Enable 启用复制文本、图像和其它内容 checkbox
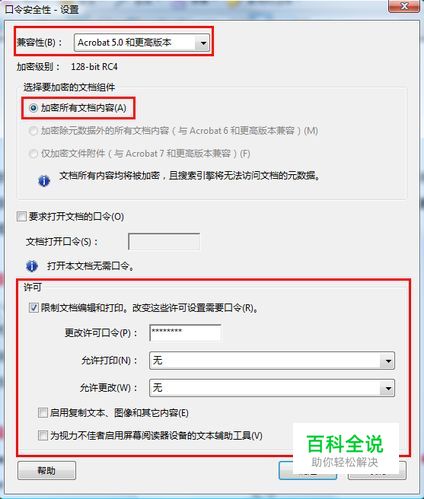This screenshot has width=424, height=499. (x=43, y=413)
